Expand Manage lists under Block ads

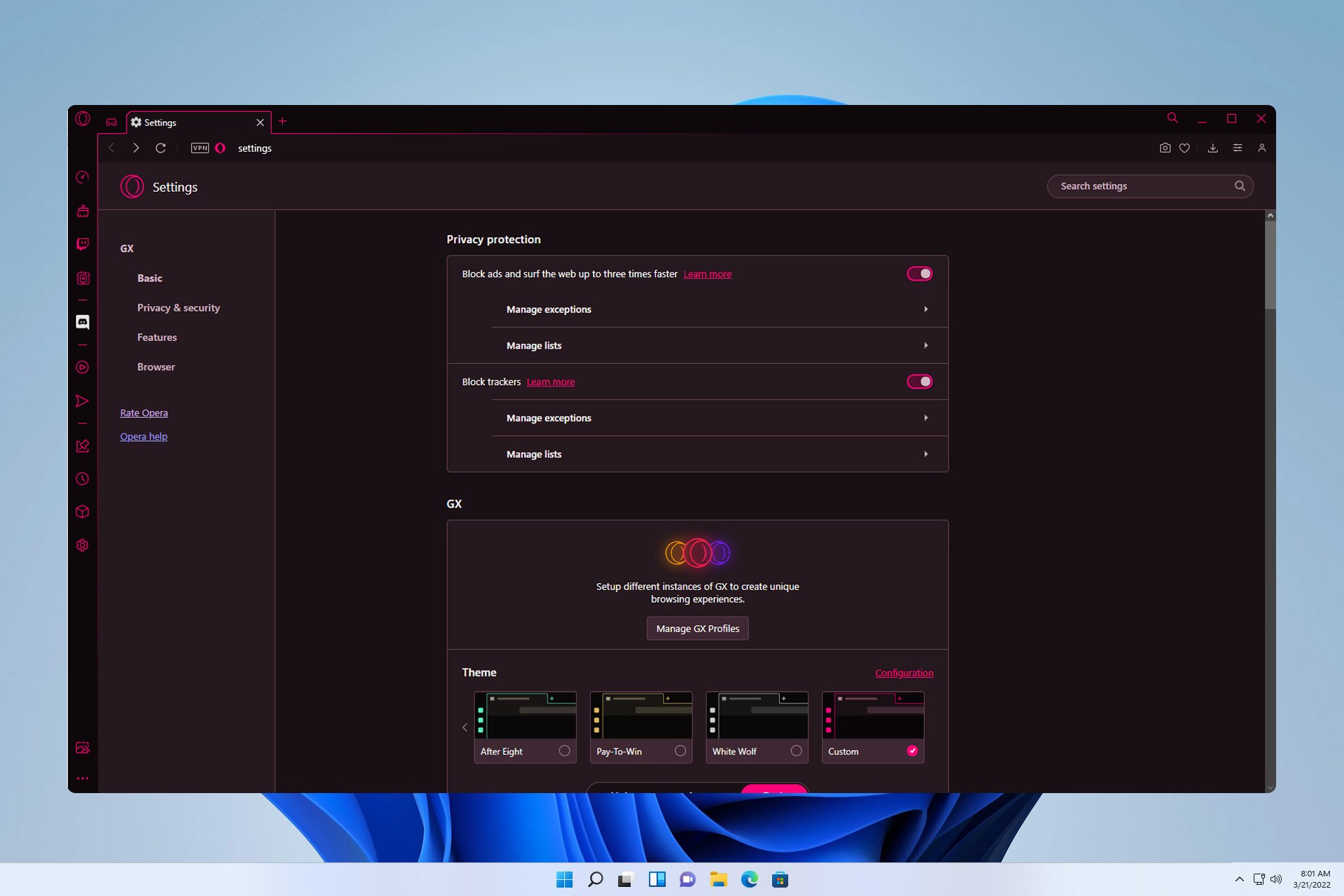tap(720, 346)
